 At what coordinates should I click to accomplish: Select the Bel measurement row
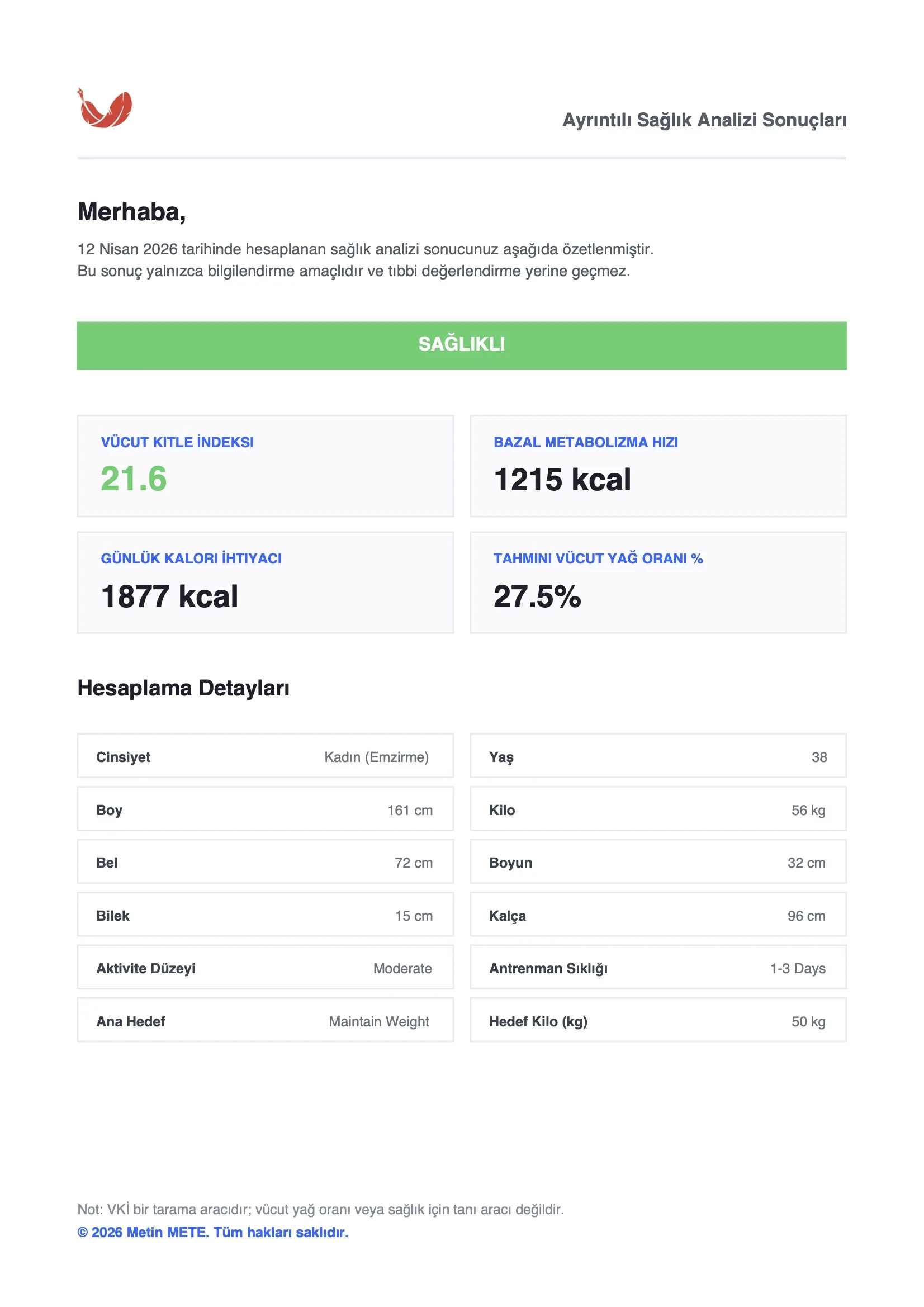(266, 862)
